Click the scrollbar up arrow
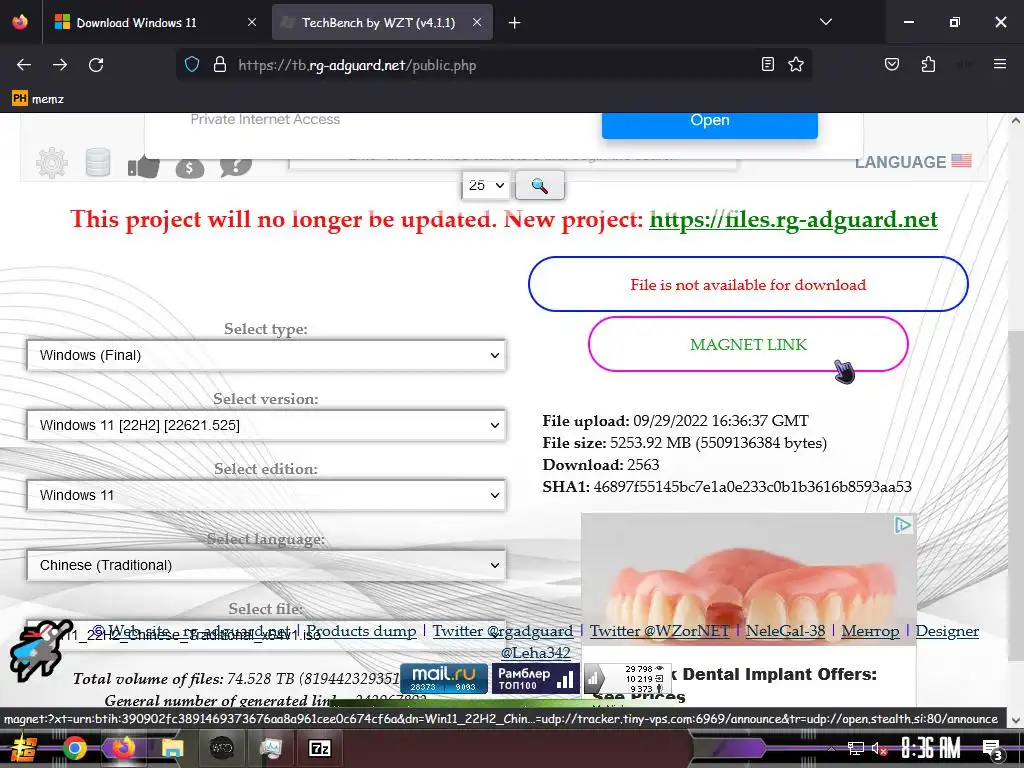 tap(1016, 121)
